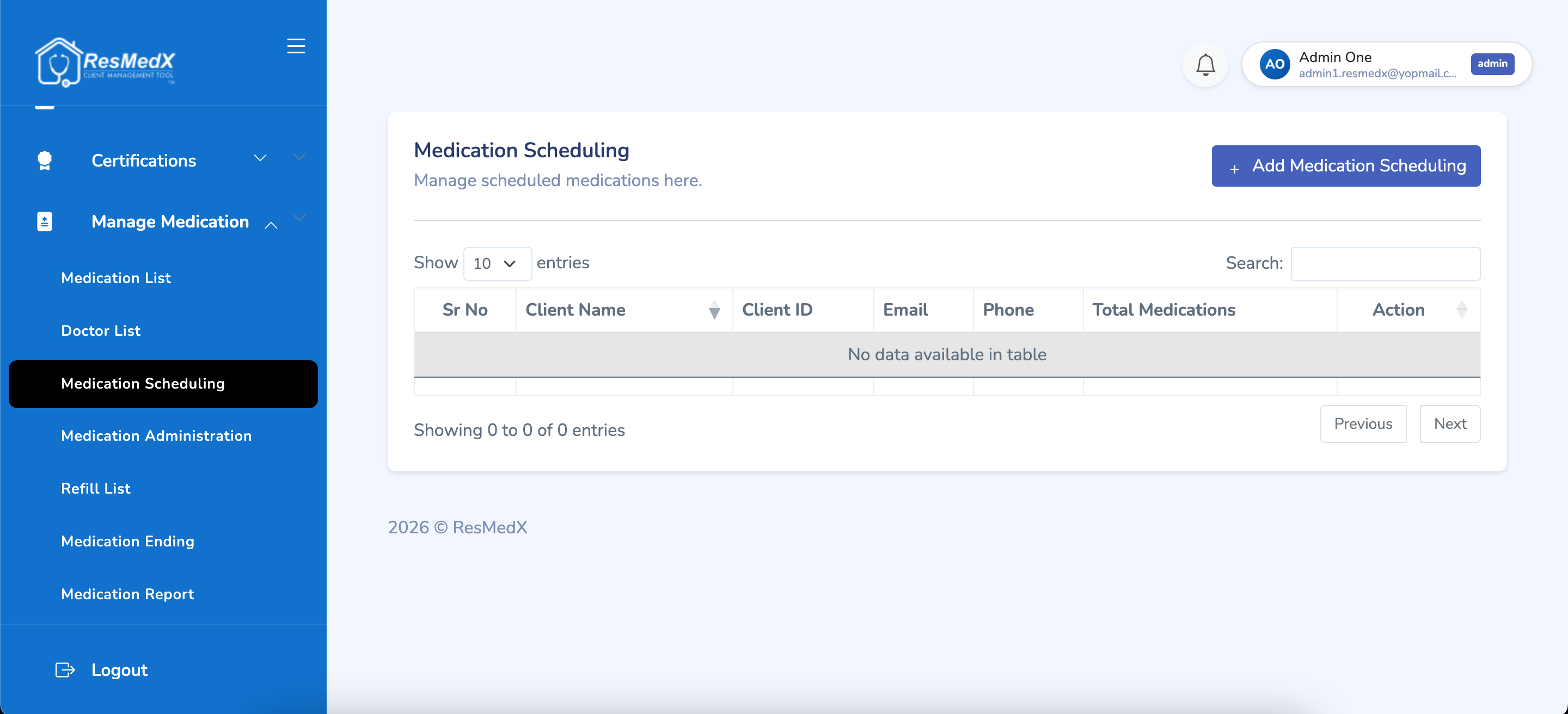Screen dimensions: 1568x714
Task: Toggle the hamburger sidebar menu
Action: (296, 46)
